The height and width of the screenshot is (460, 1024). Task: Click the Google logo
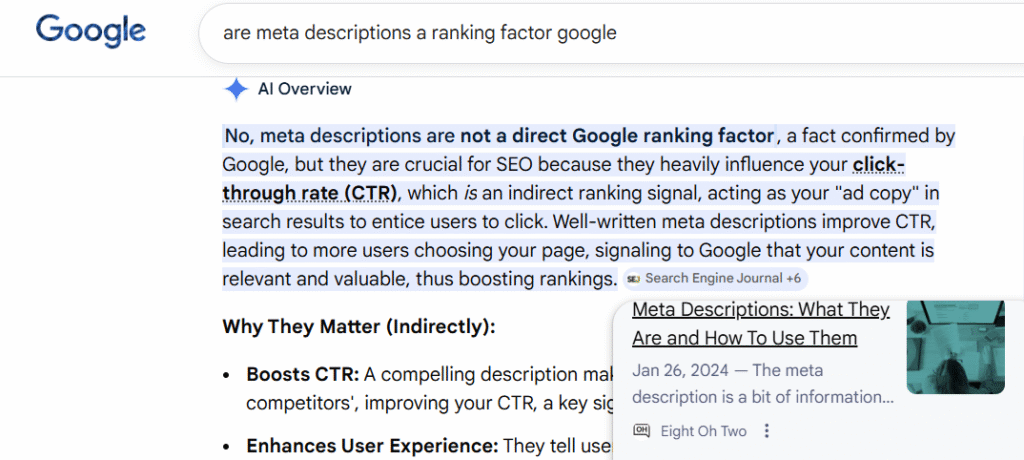click(x=90, y=32)
